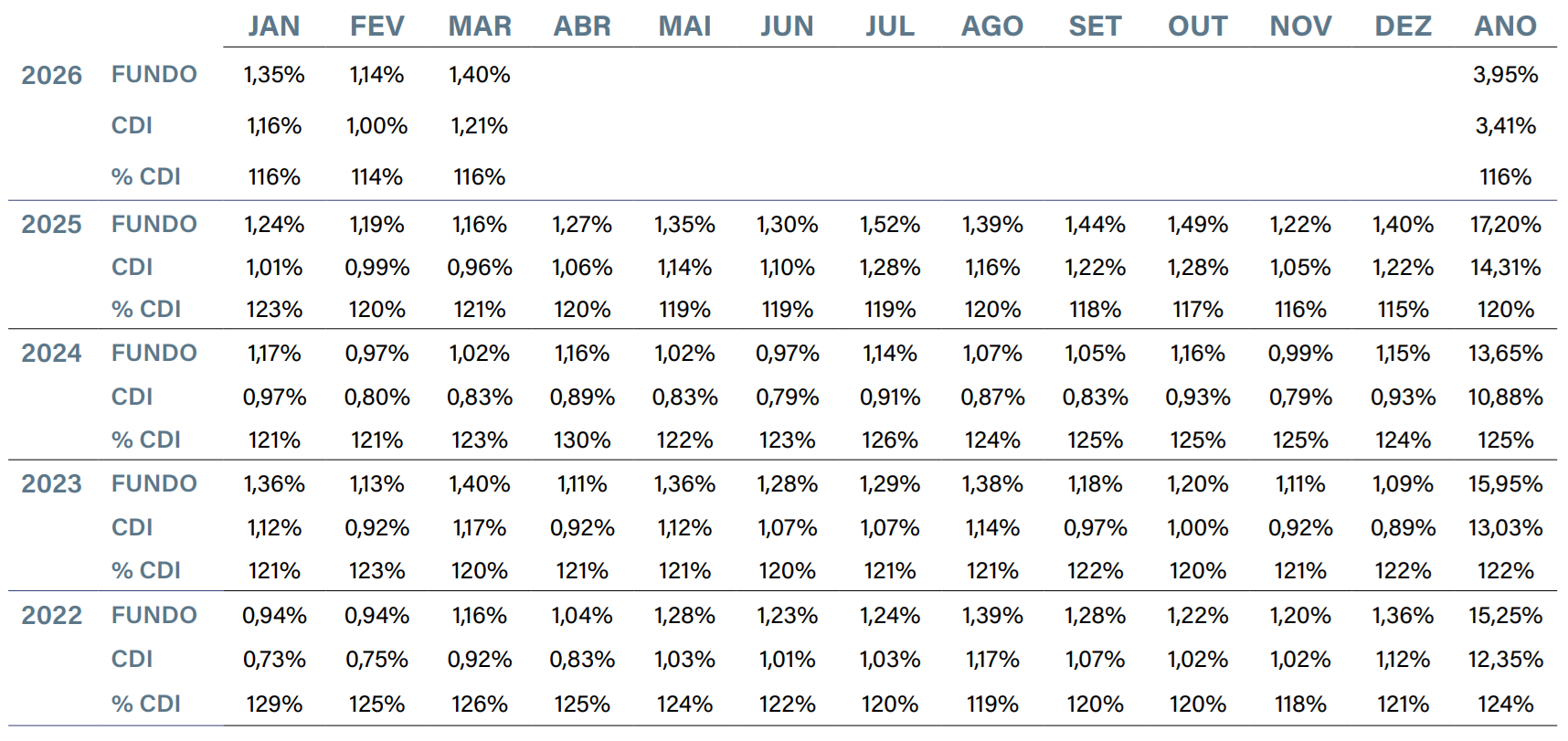Select 2022 January % CDI 129%
This screenshot has height=741, width=1568.
point(274,704)
